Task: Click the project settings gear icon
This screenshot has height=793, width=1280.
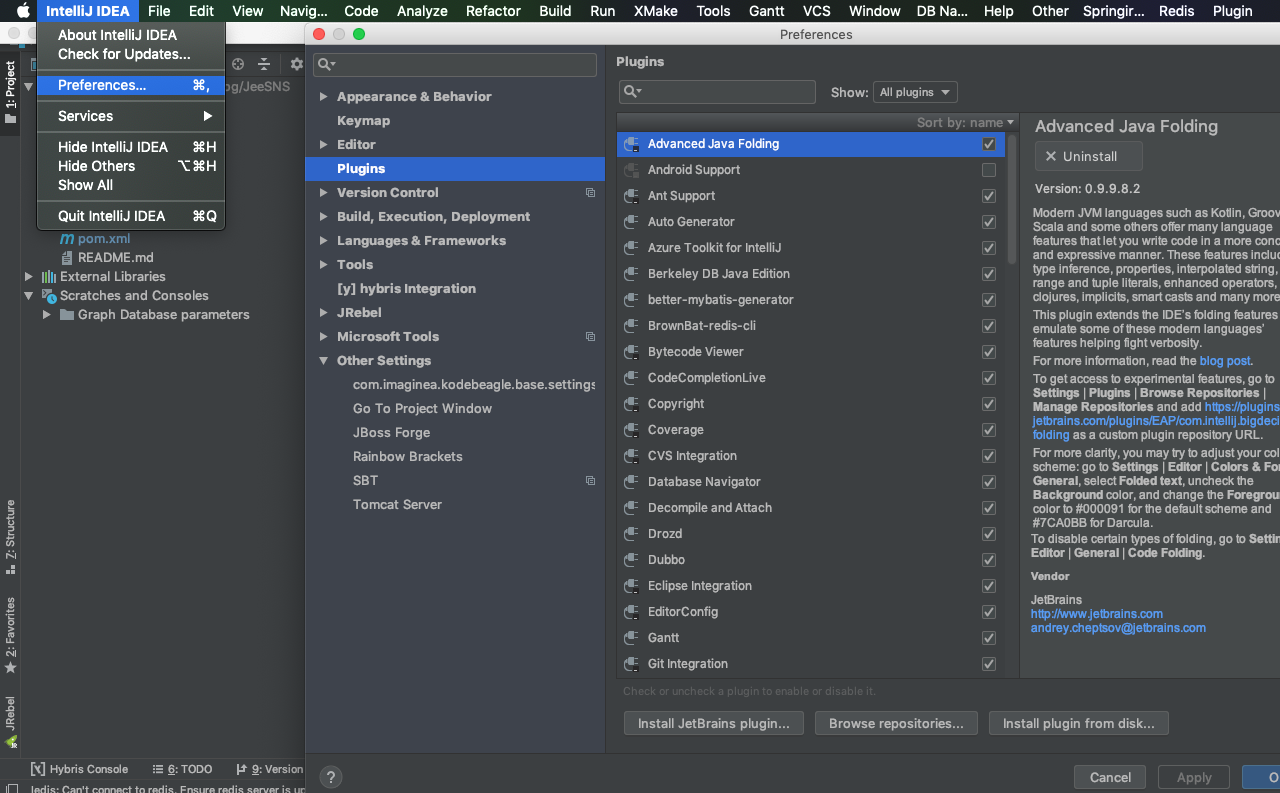Action: (x=296, y=64)
